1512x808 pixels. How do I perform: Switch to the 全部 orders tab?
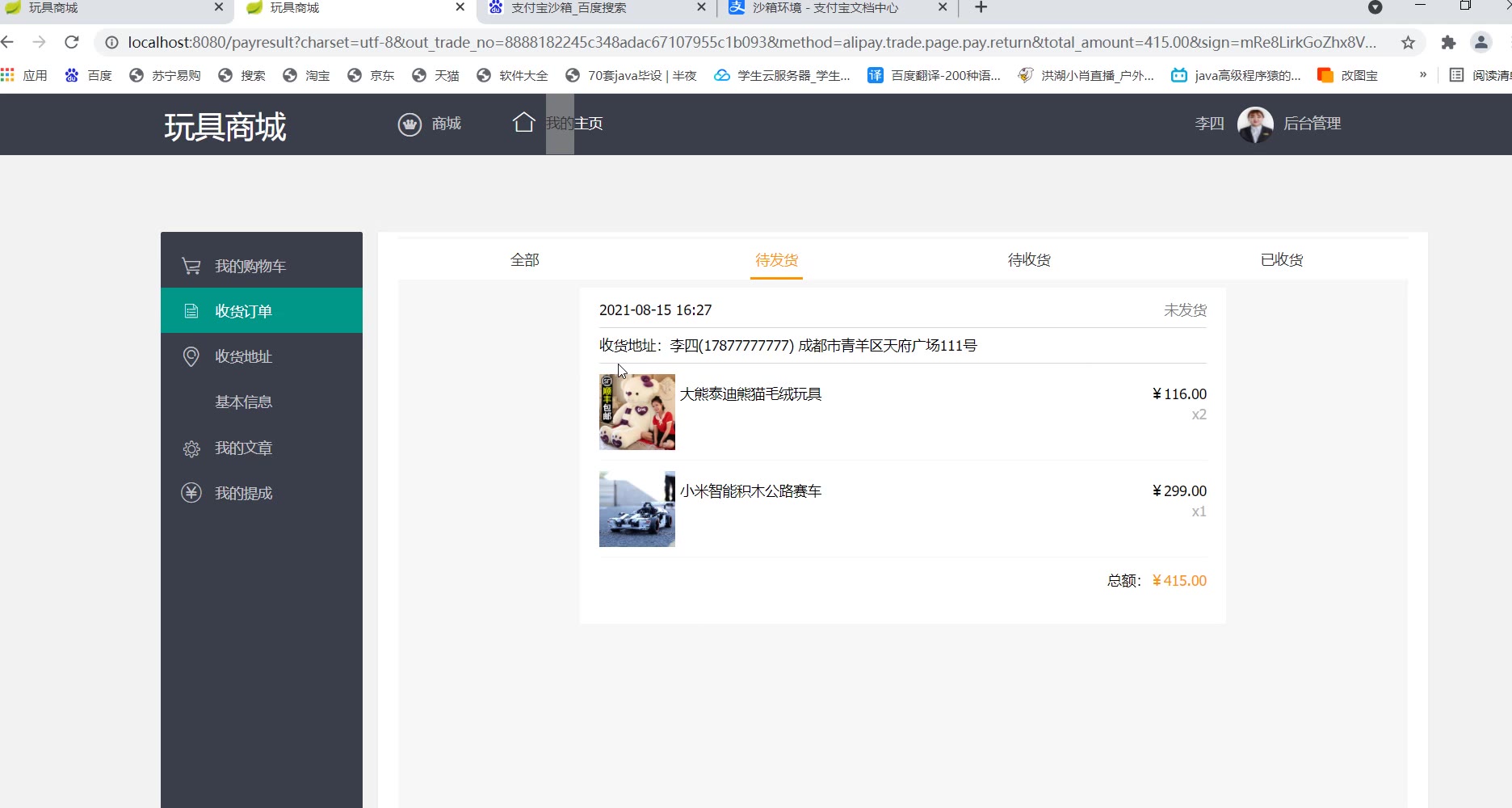click(524, 260)
